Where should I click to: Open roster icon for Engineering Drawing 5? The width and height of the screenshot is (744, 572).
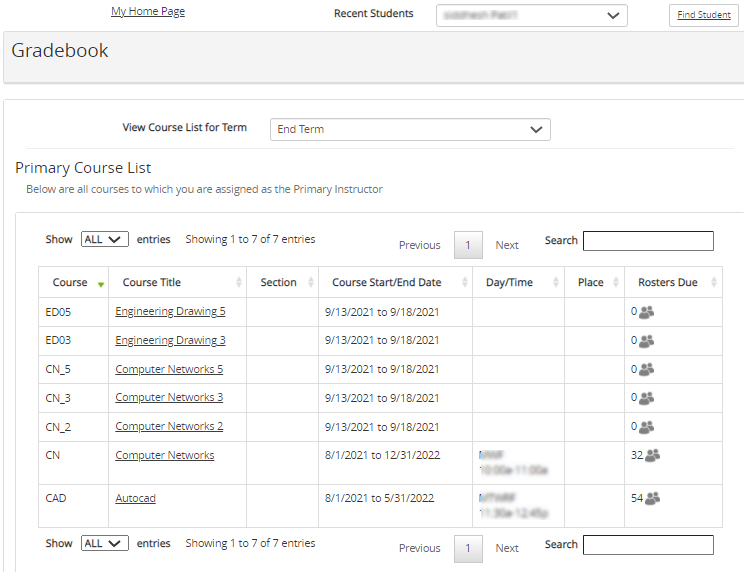tap(646, 312)
